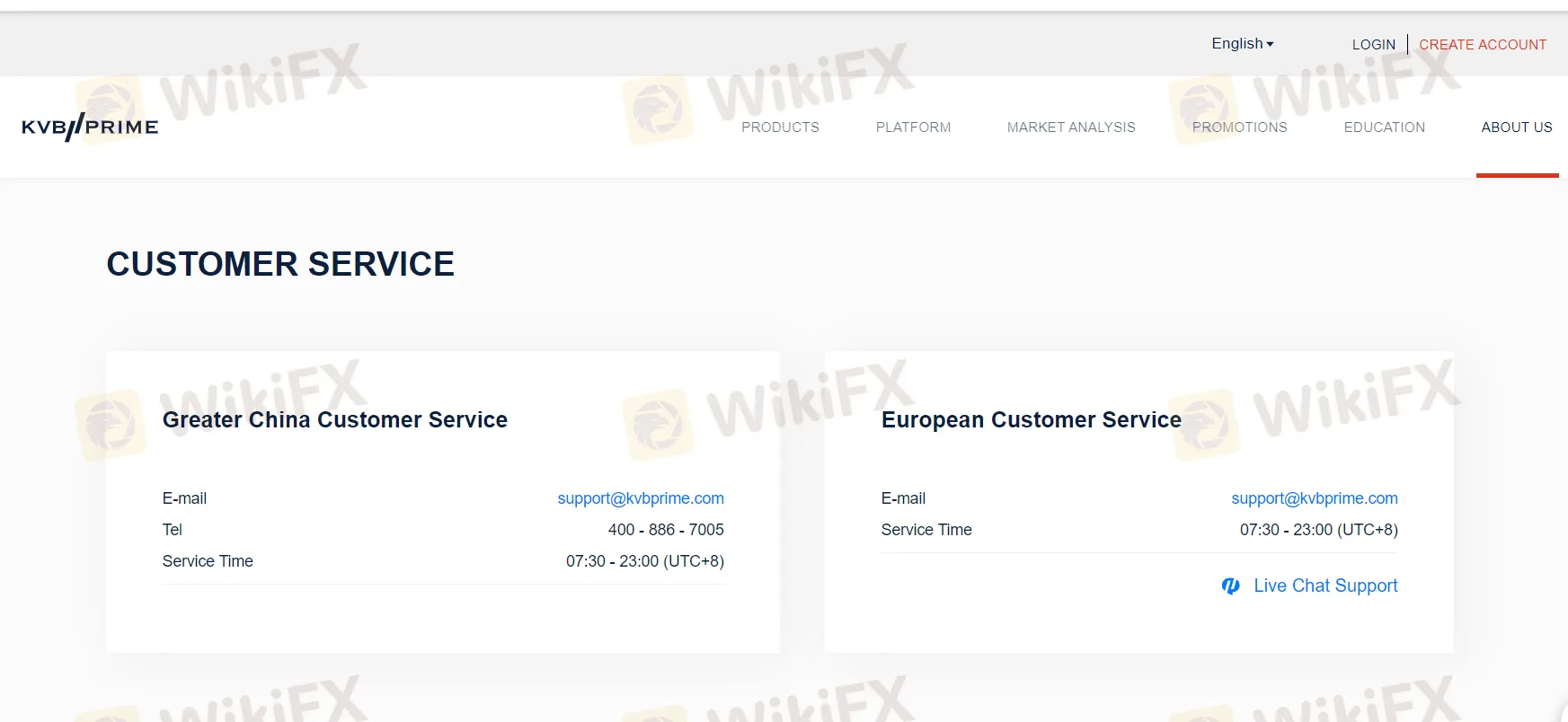This screenshot has width=1568, height=722.
Task: Select the phone number 400 - 886 - 7005
Action: tap(666, 530)
